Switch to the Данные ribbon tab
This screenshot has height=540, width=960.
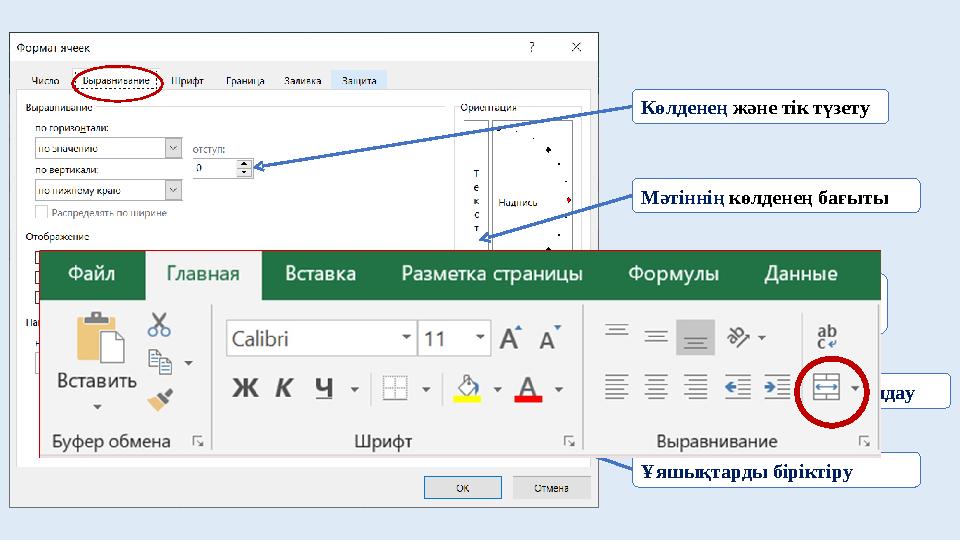(x=800, y=274)
